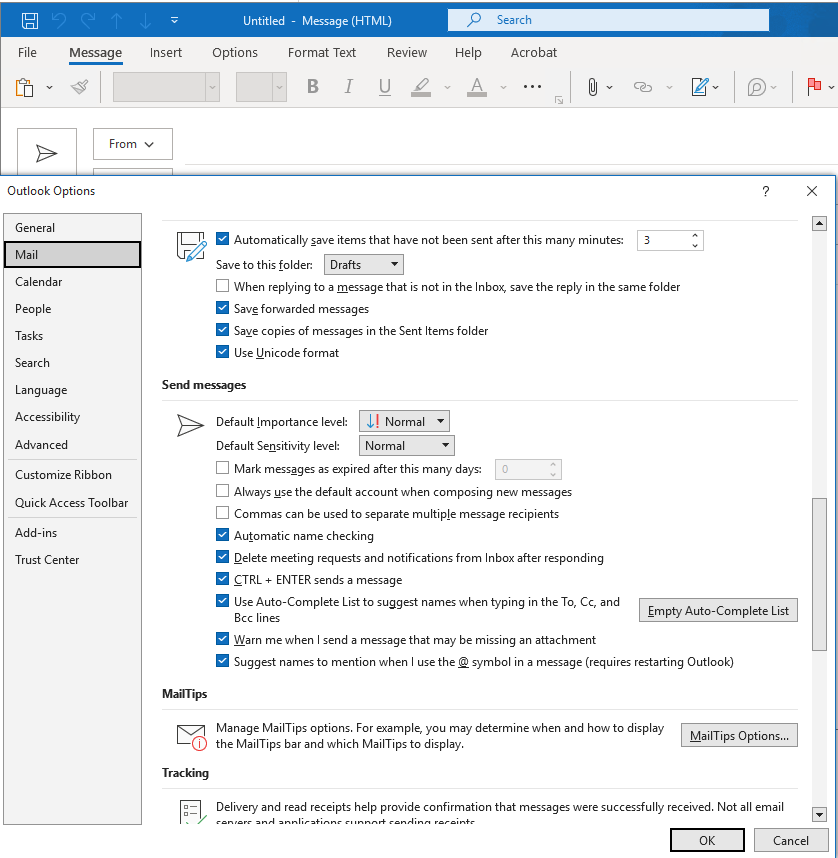
Task: Click the Outlook Options help question mark
Action: pyautogui.click(x=766, y=191)
